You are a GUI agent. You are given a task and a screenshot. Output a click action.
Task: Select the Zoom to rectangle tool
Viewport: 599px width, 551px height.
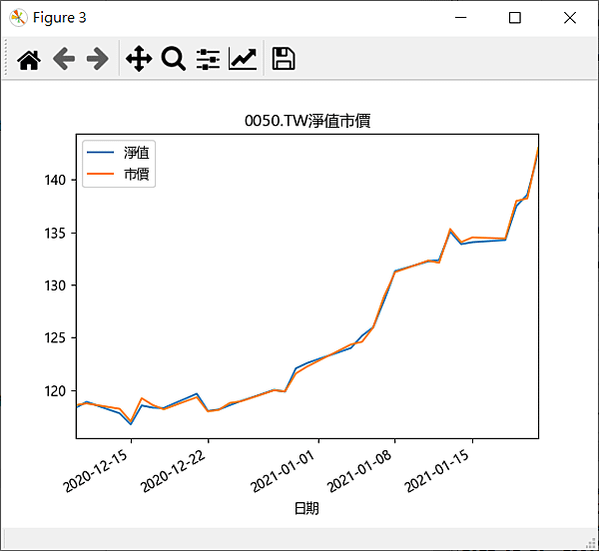pos(173,59)
